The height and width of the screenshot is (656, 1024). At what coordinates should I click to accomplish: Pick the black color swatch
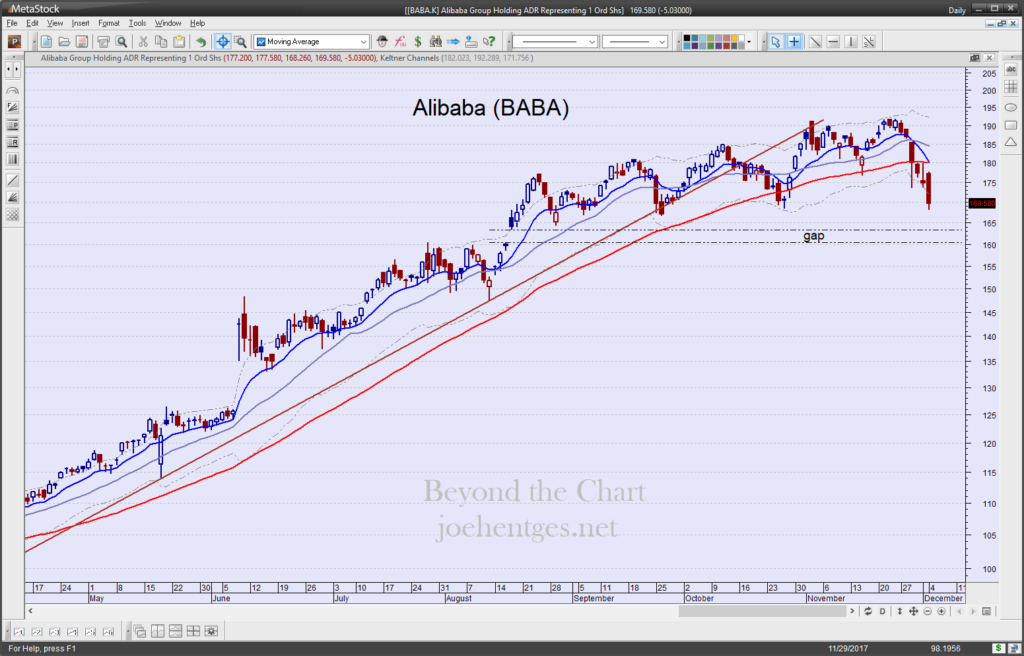[x=687, y=39]
